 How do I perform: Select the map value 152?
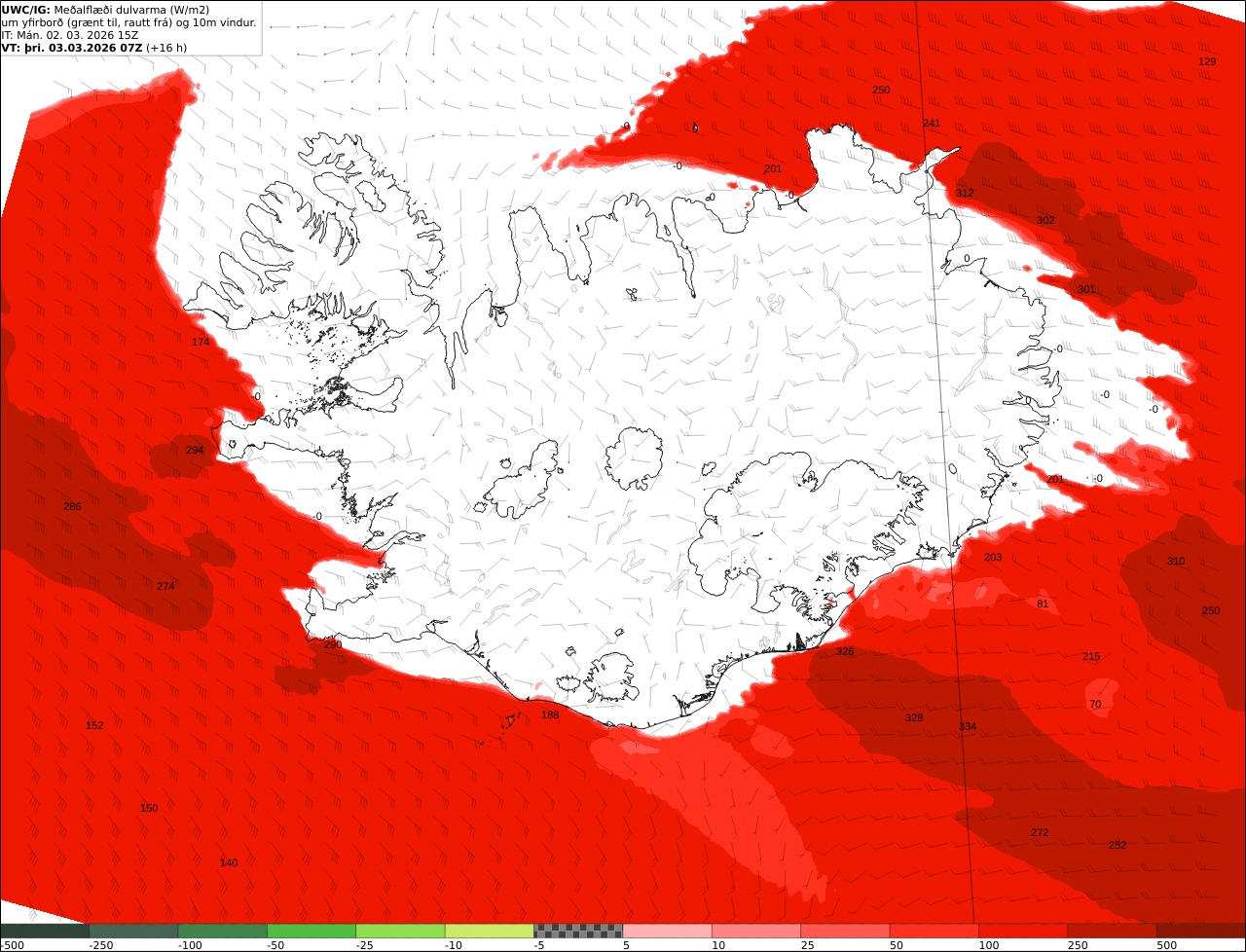(x=94, y=725)
